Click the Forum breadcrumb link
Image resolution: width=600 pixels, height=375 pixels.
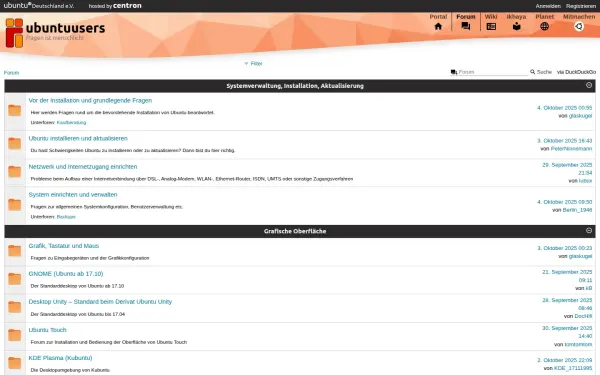click(x=11, y=73)
